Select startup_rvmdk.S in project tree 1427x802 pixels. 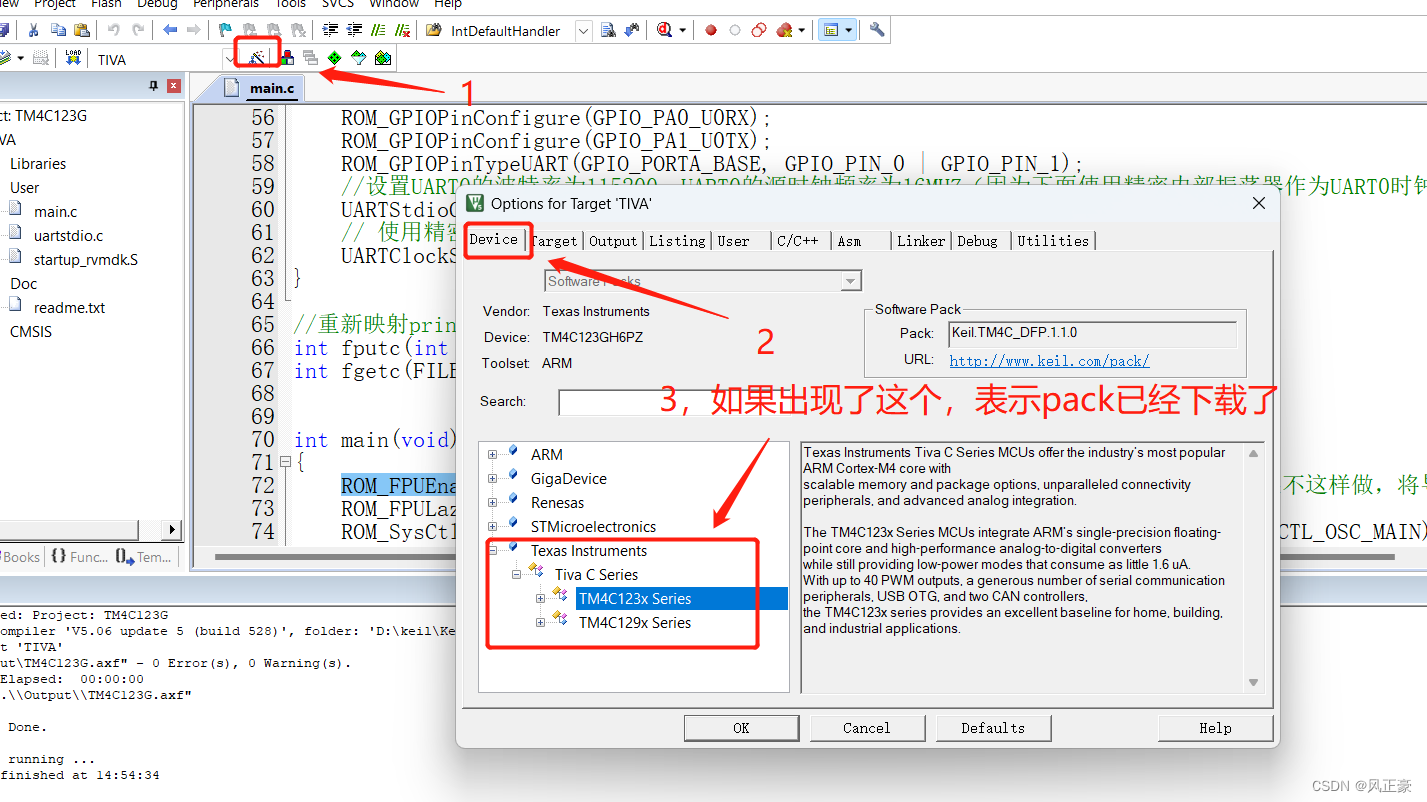[86, 260]
